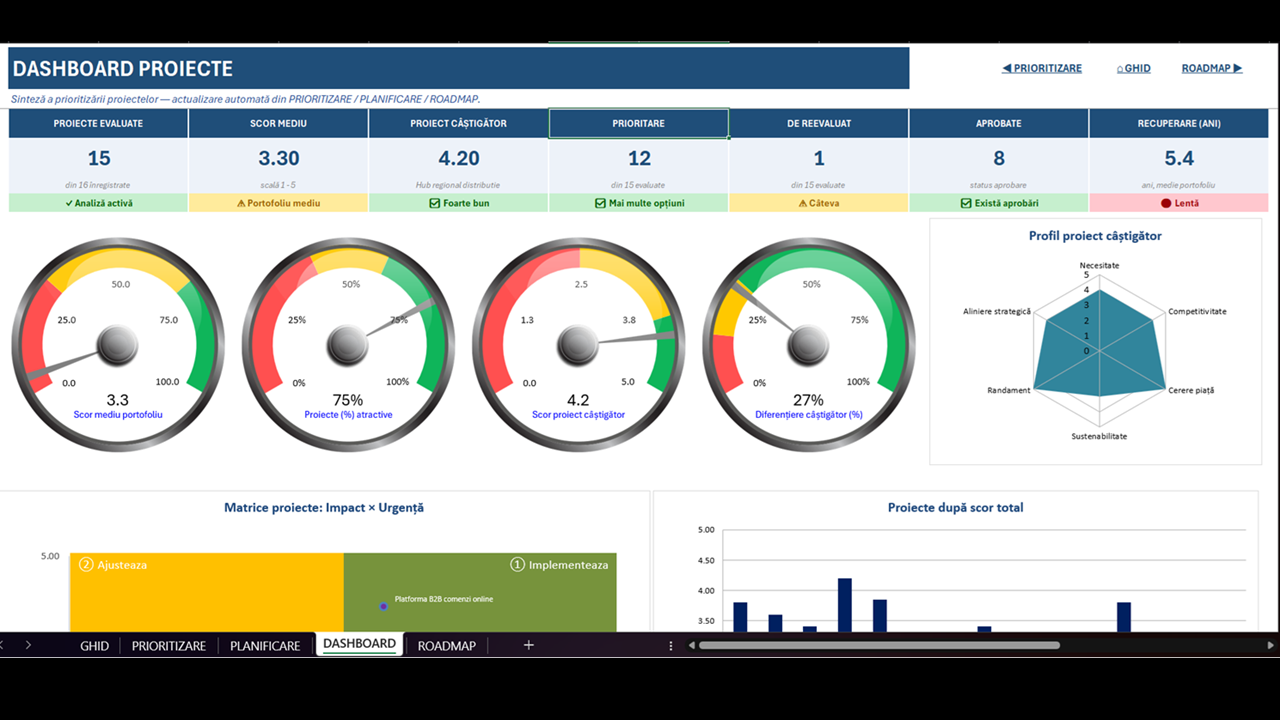The height and width of the screenshot is (720, 1280).
Task: Click the next sheet navigation arrow
Action: 28,645
